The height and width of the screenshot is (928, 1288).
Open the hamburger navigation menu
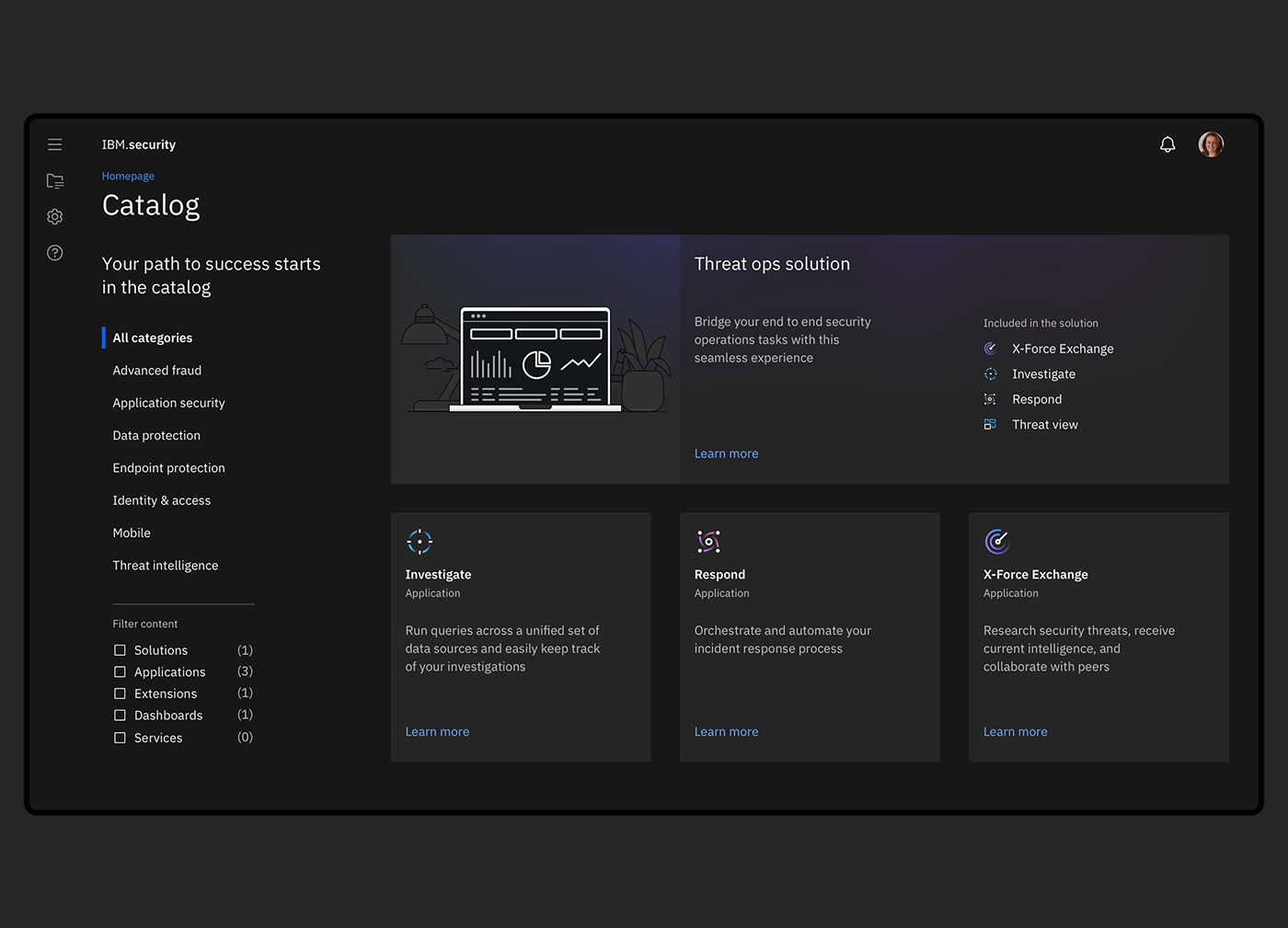coord(55,144)
